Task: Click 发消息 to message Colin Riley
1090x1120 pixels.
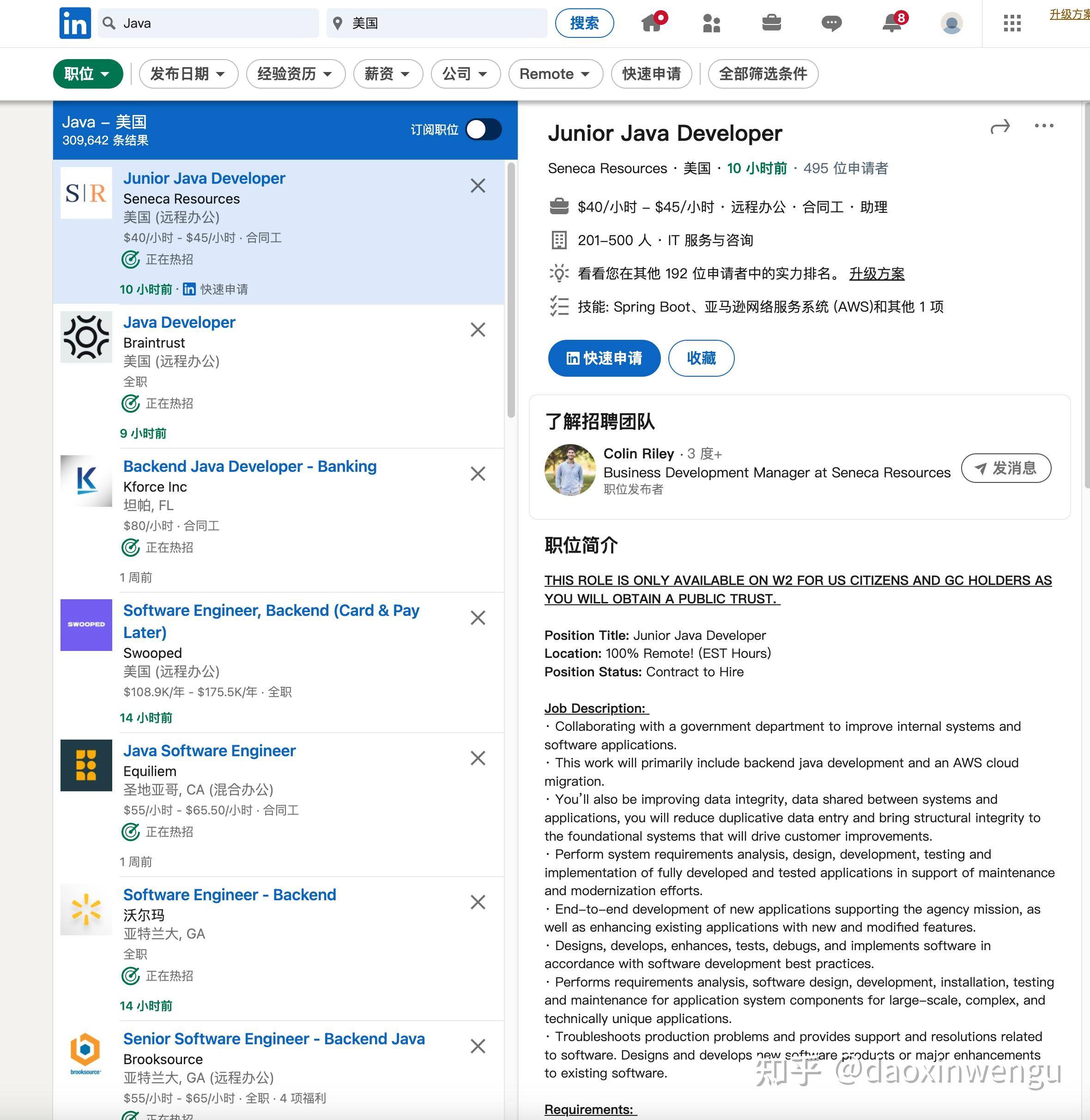Action: tap(1006, 468)
